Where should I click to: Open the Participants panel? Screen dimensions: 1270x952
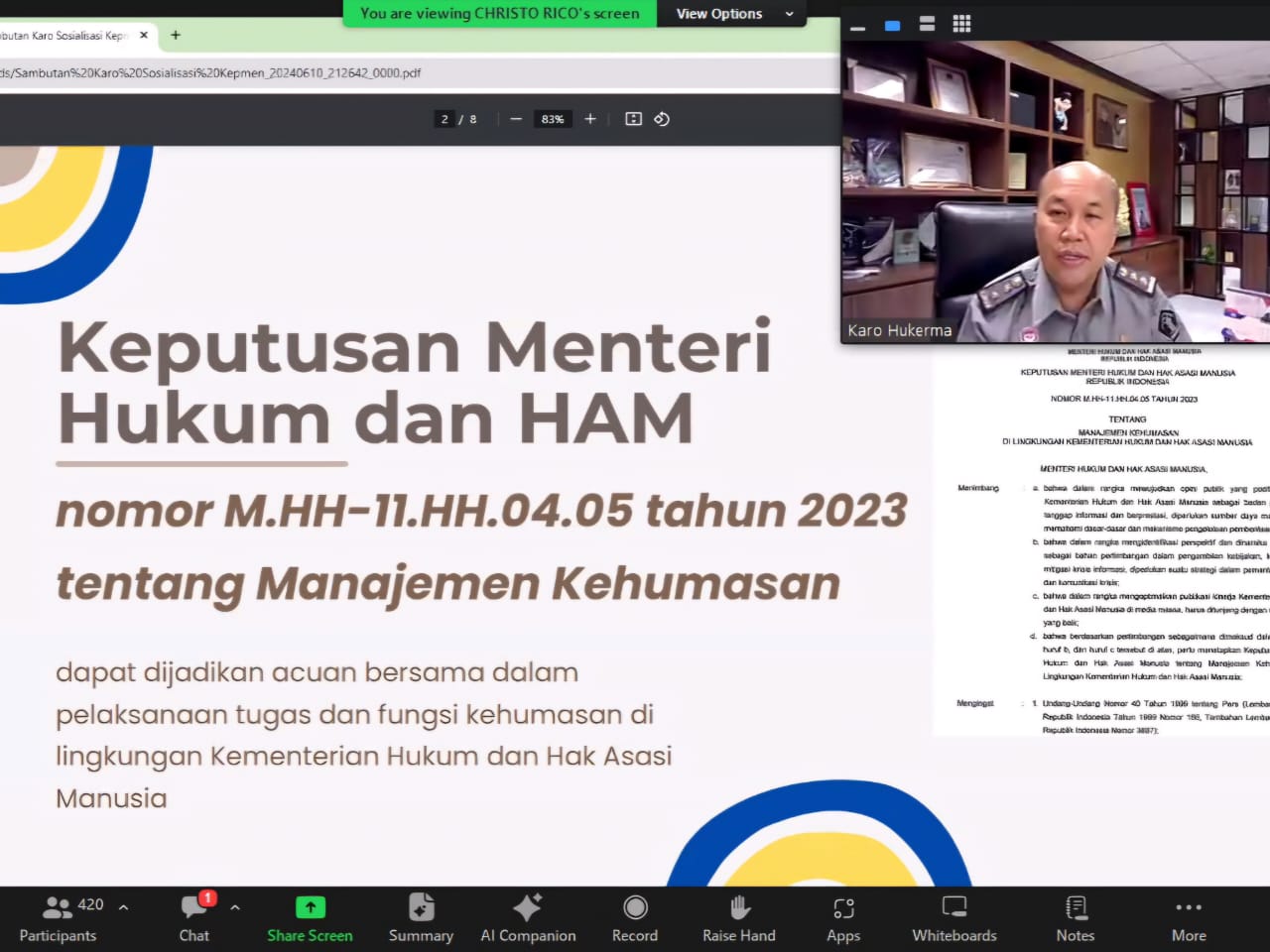[x=58, y=919]
